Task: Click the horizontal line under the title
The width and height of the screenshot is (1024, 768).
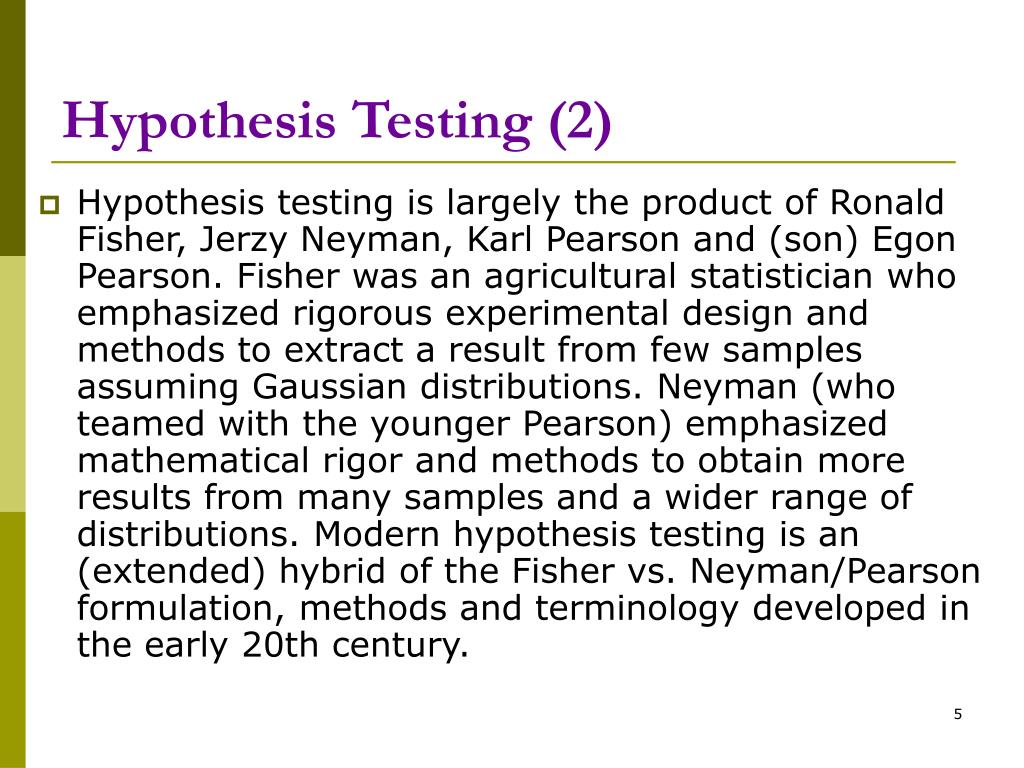Action: (x=503, y=161)
